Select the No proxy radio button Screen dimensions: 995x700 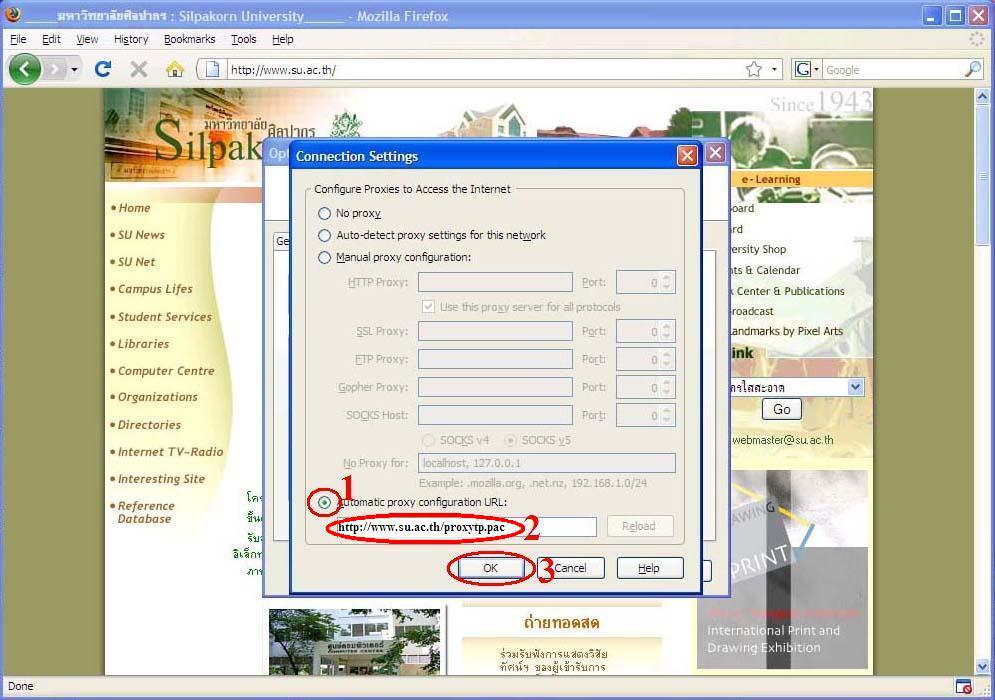(x=324, y=213)
